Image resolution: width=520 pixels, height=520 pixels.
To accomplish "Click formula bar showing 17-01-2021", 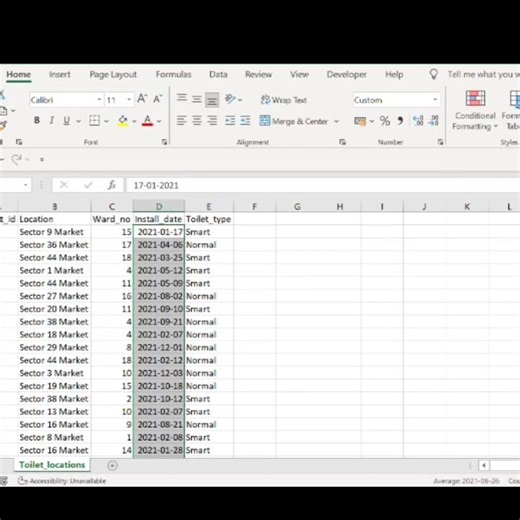I will pyautogui.click(x=323, y=185).
